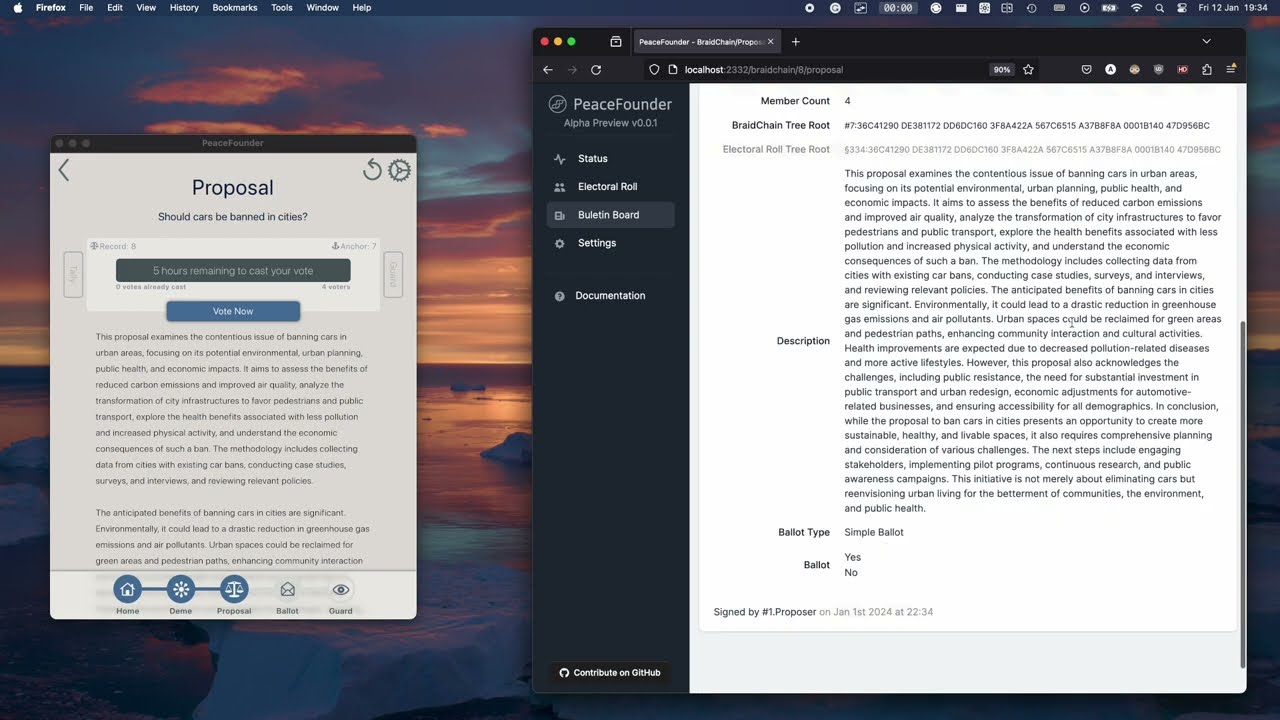Open the History menu
1280x720 pixels.
(184, 7)
